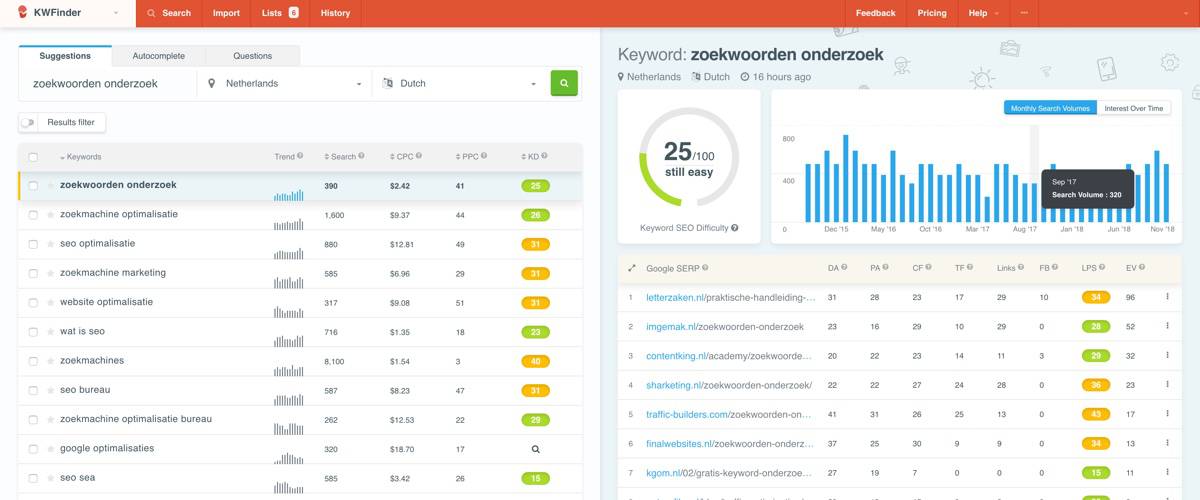Star the zoekwoorden onderzoek keyword

coord(50,185)
